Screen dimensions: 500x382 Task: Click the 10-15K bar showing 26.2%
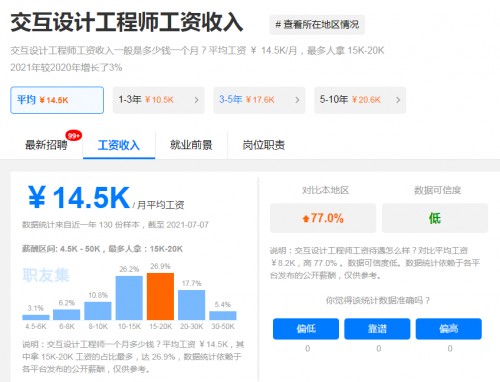[x=129, y=298]
